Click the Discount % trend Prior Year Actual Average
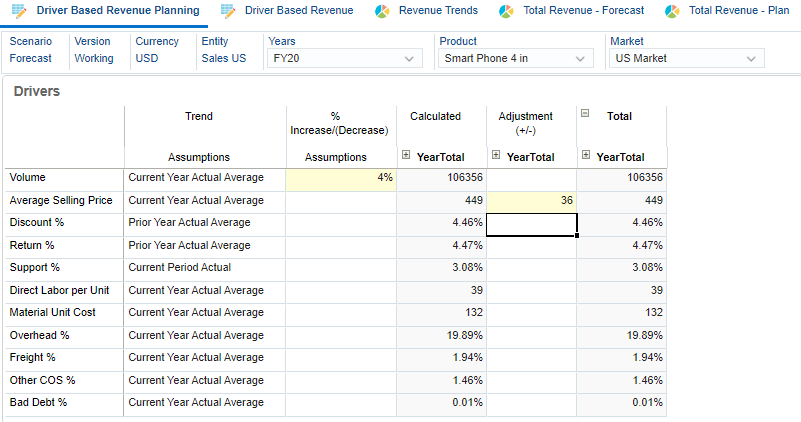This screenshot has width=801, height=422. pyautogui.click(x=204, y=223)
